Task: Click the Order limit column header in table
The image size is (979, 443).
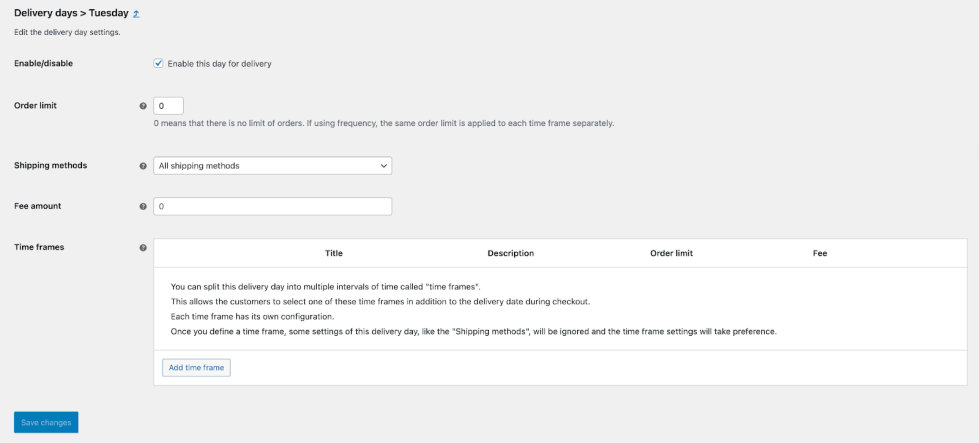Action: tap(671, 254)
